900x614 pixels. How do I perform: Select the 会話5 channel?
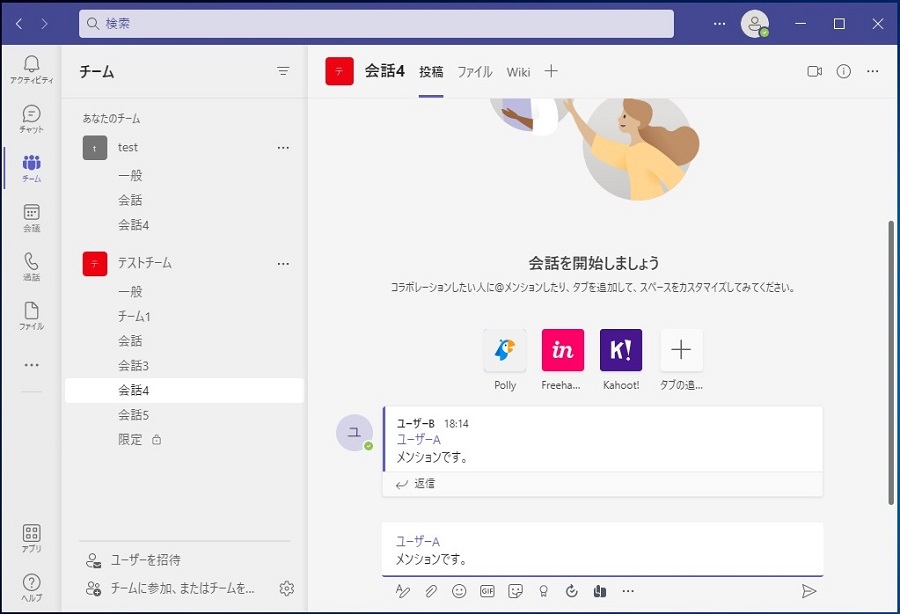133,415
